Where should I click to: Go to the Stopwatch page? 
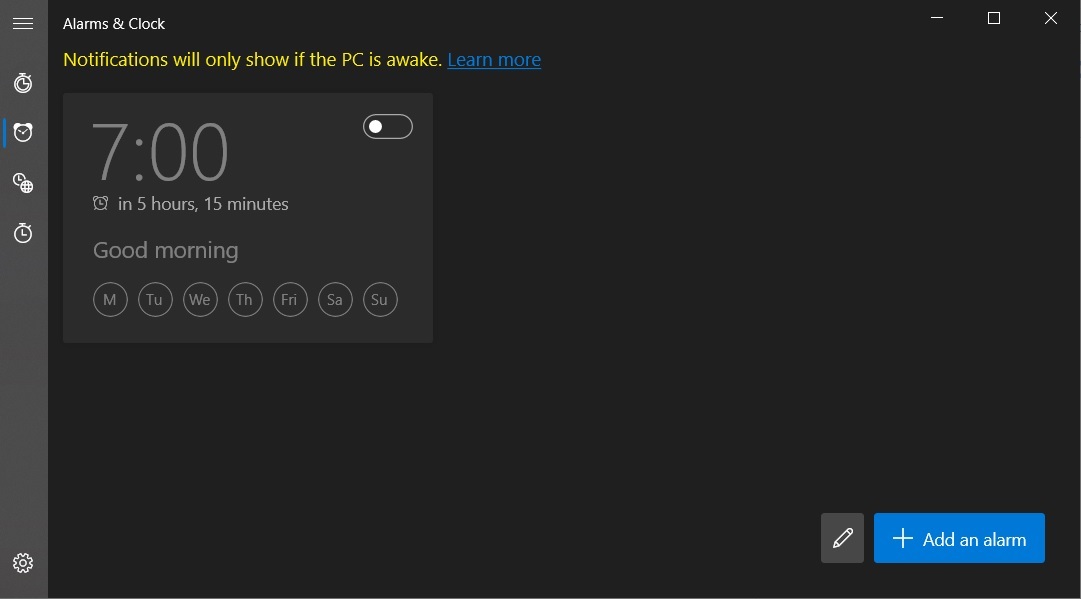[23, 233]
